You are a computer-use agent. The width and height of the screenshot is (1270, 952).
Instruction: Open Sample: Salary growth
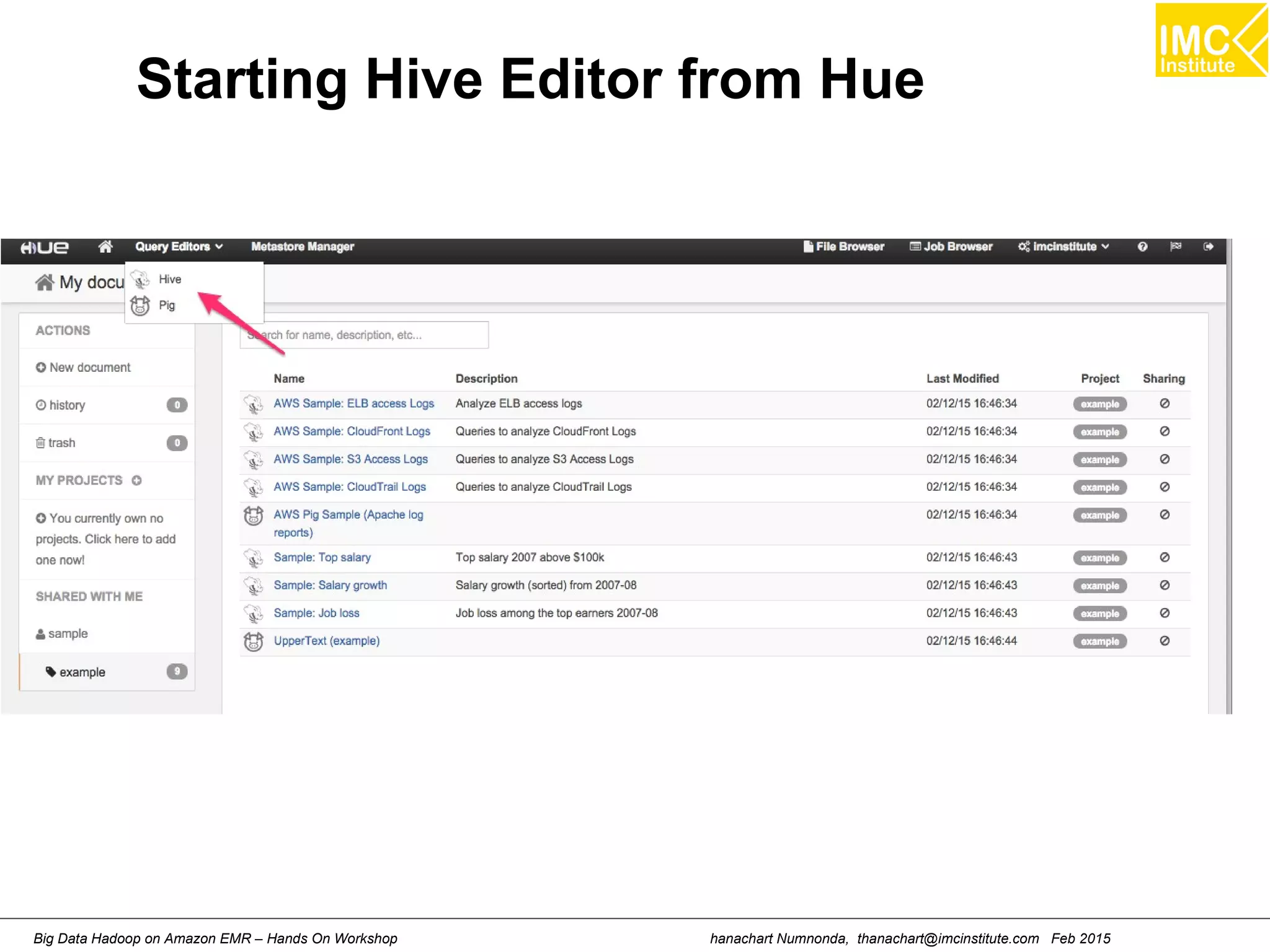tap(331, 586)
